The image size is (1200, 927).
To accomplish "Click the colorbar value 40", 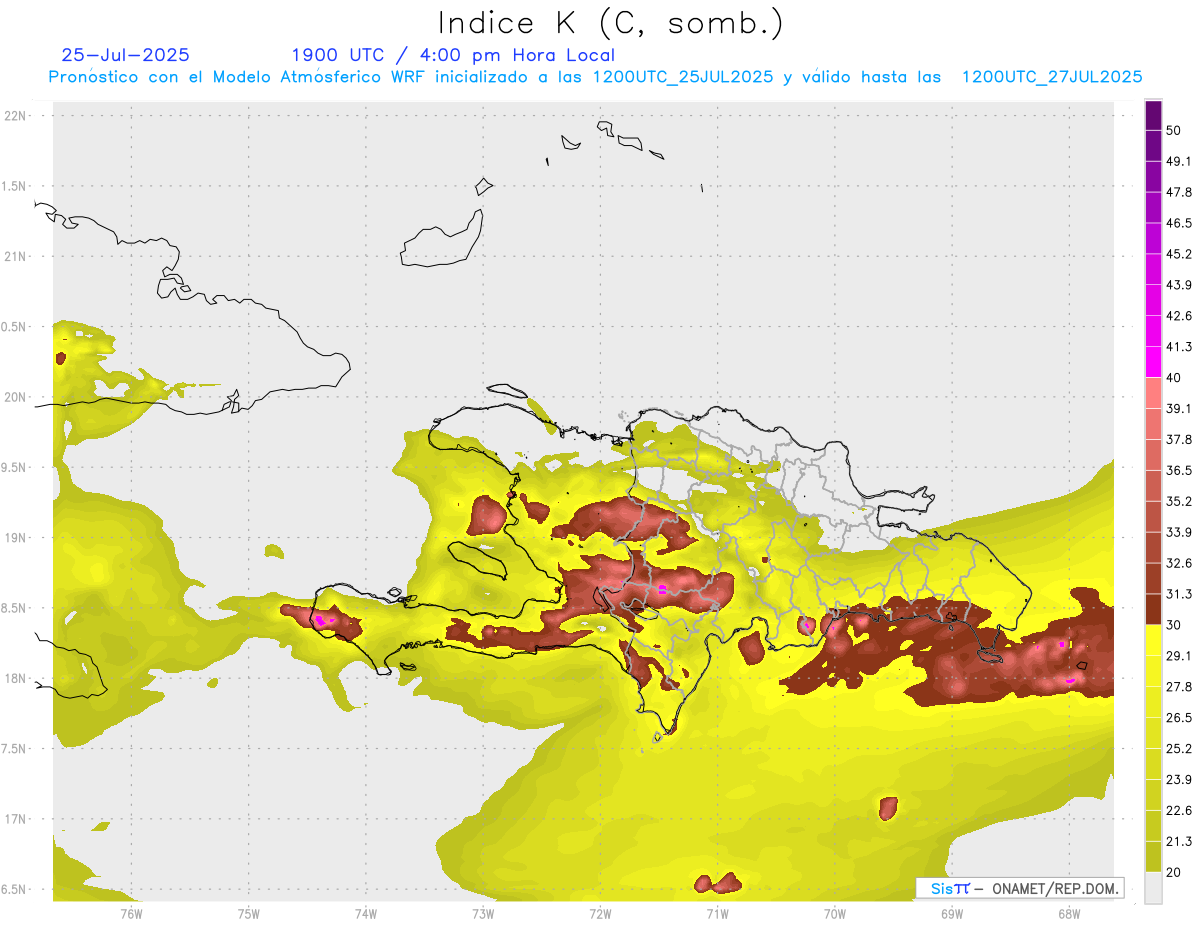I will pos(1173,378).
